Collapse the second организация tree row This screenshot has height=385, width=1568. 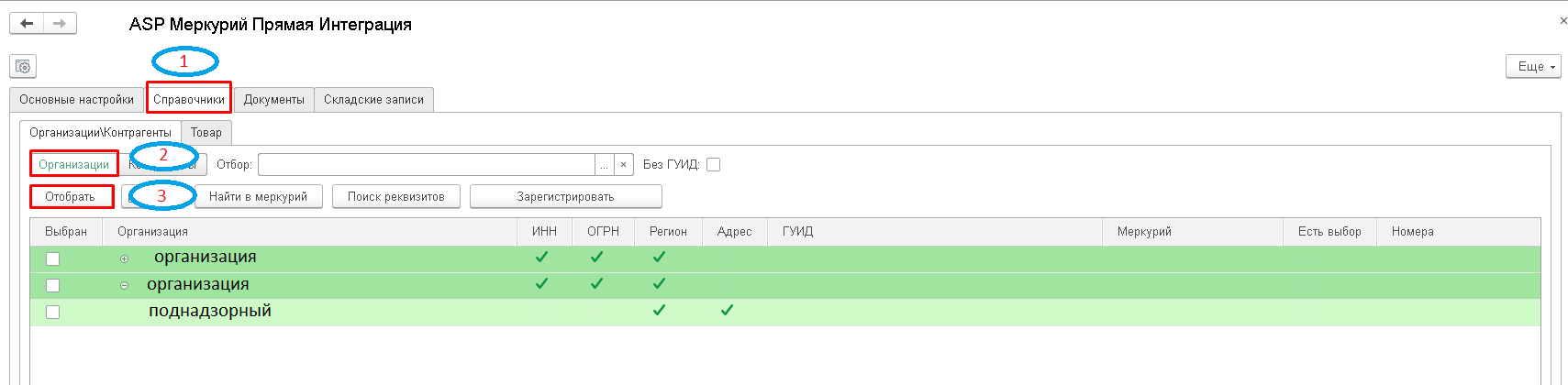click(125, 285)
